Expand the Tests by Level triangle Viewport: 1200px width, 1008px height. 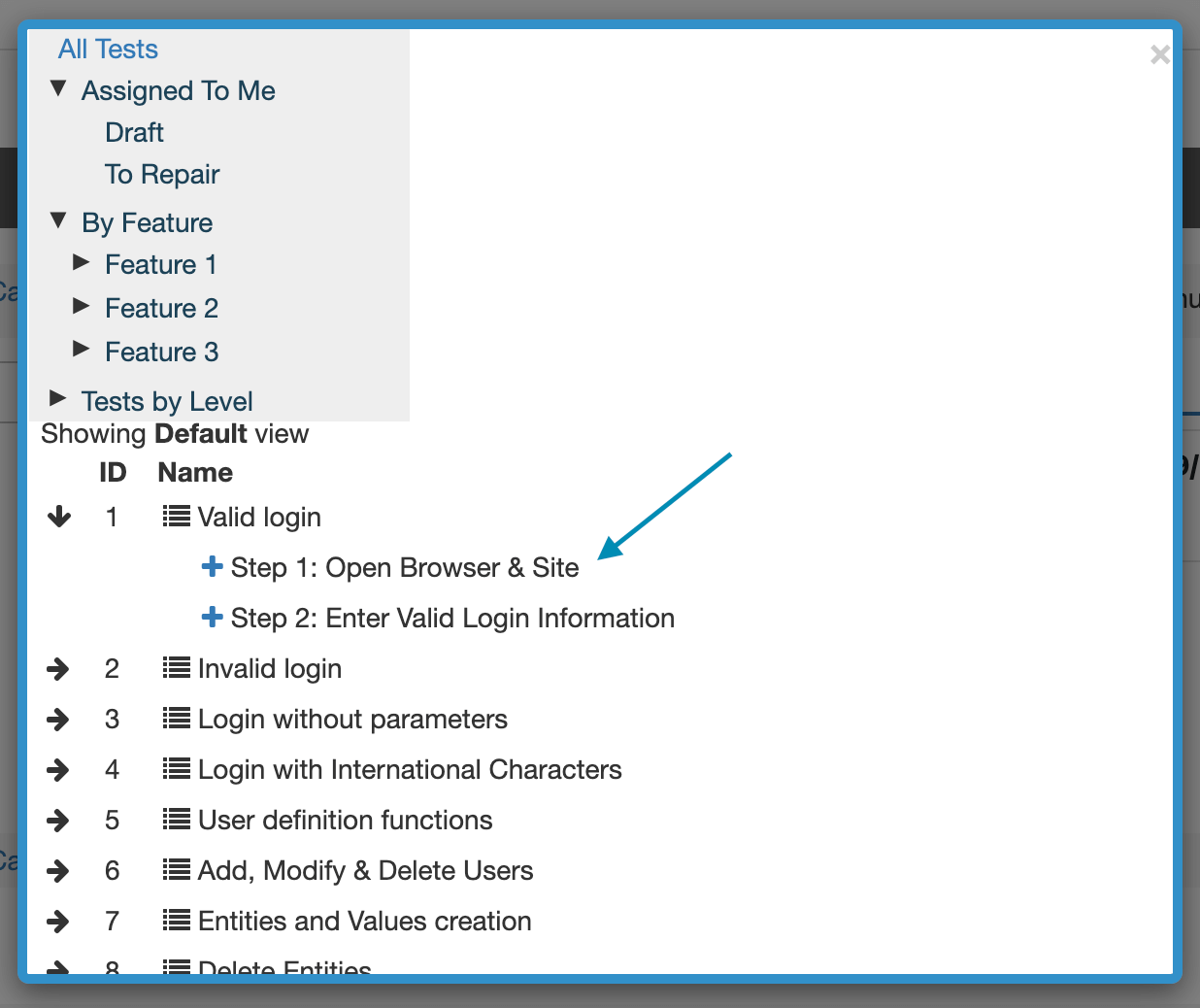coord(58,398)
